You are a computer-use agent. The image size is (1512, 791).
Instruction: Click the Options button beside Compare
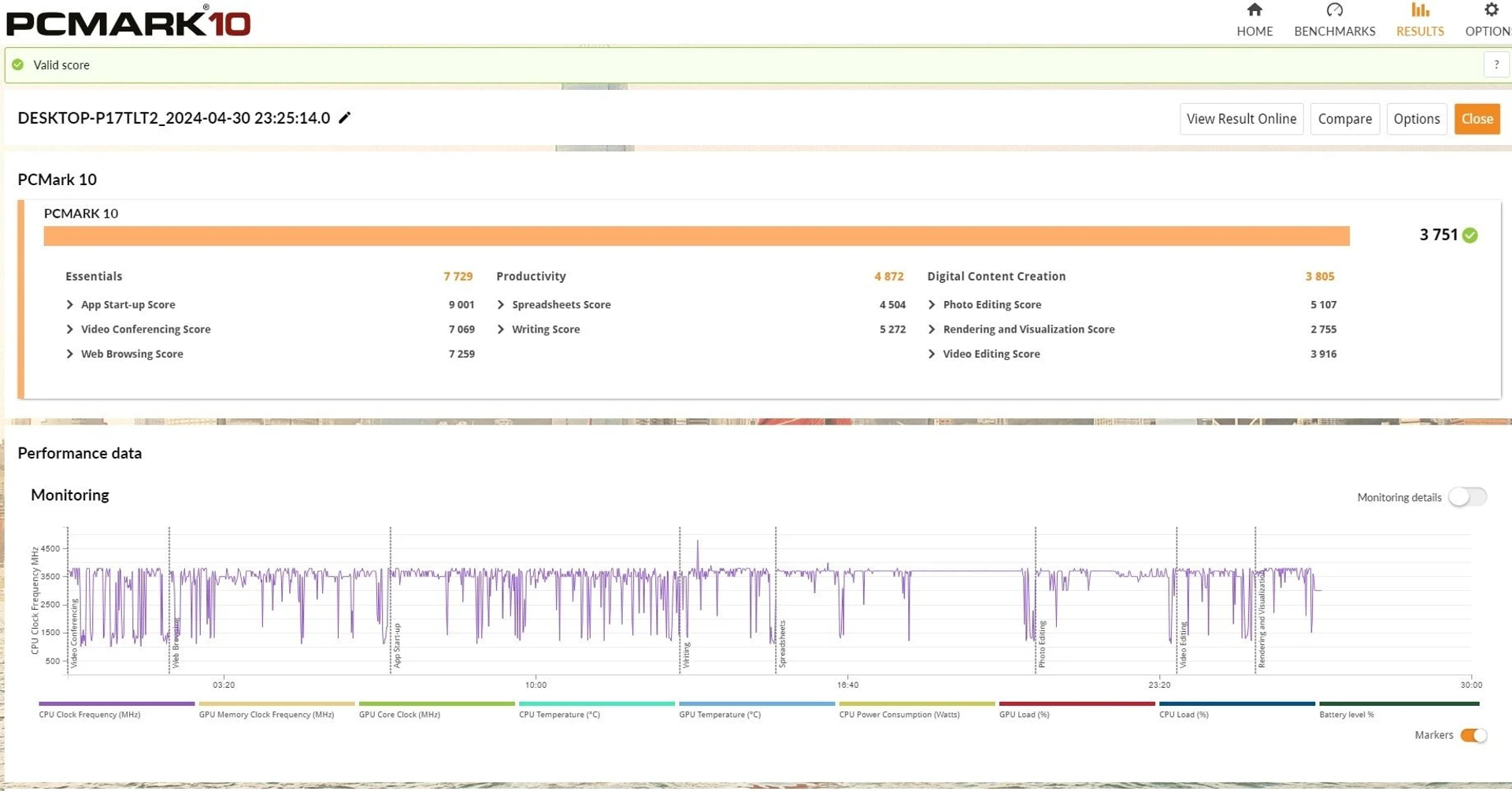tap(1416, 119)
